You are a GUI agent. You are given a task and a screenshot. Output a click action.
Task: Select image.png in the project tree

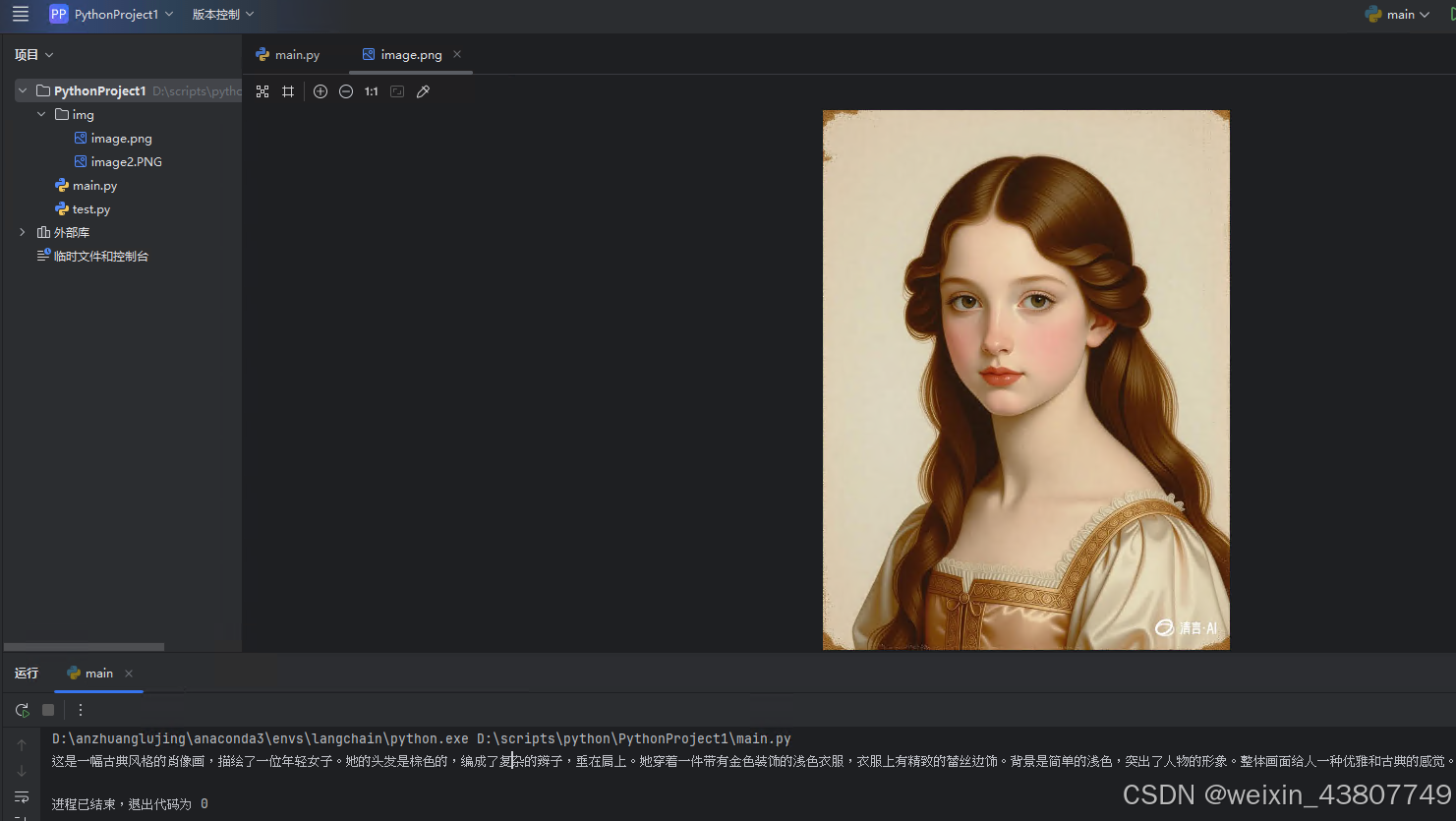coord(121,139)
